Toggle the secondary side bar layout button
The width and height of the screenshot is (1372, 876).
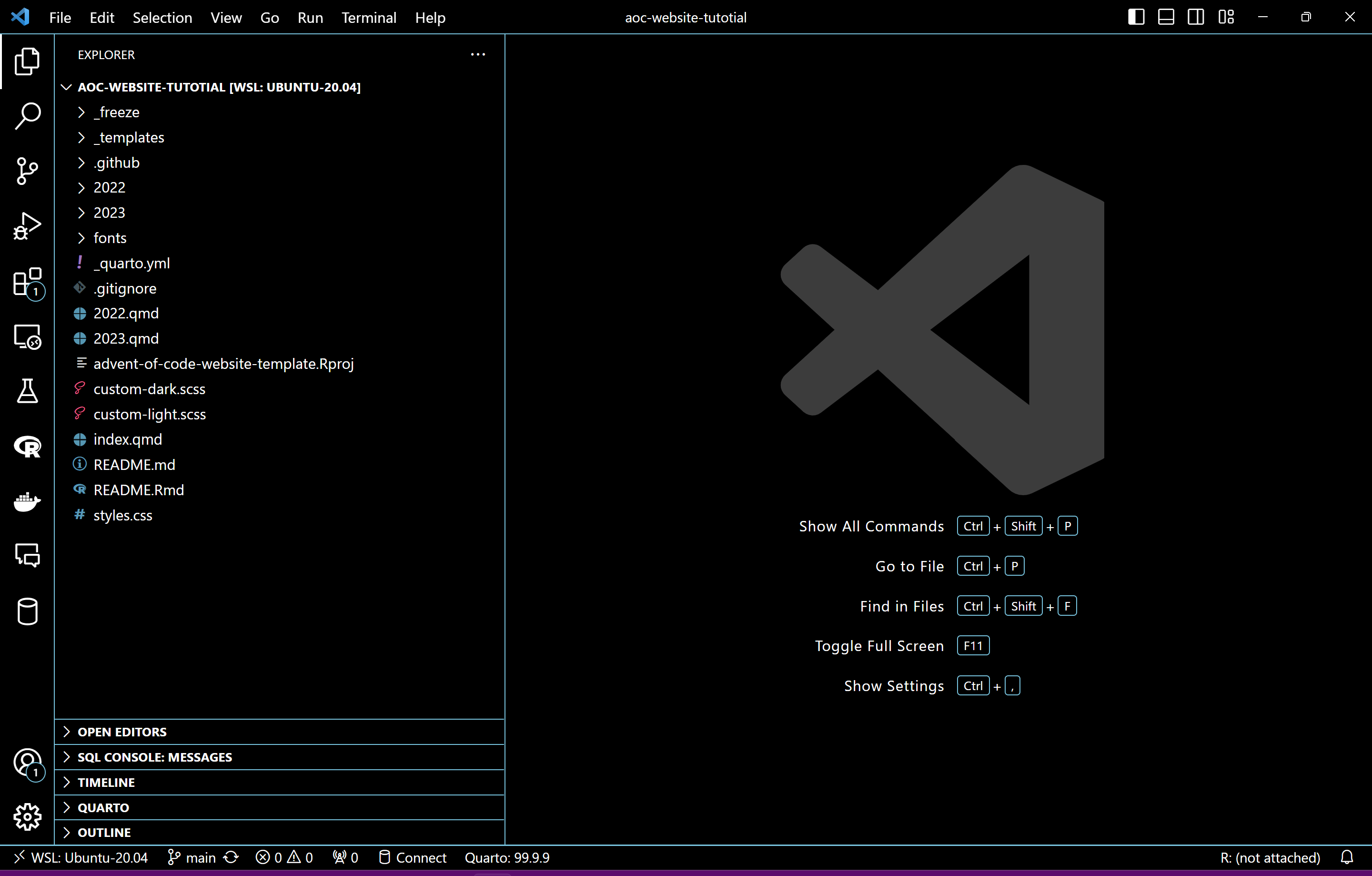[1195, 17]
